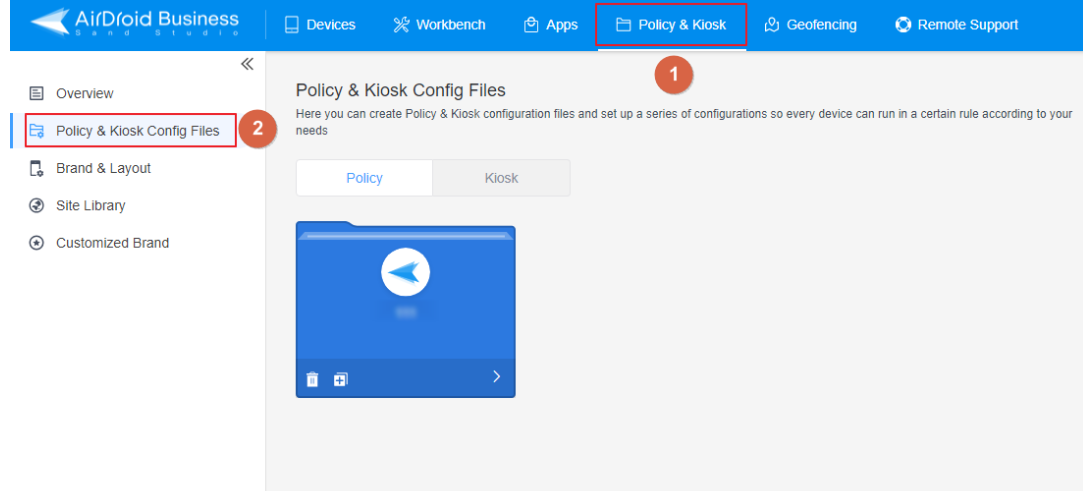Collapse the sidebar with double-chevron icon
The width and height of the screenshot is (1083, 491).
coord(247,64)
